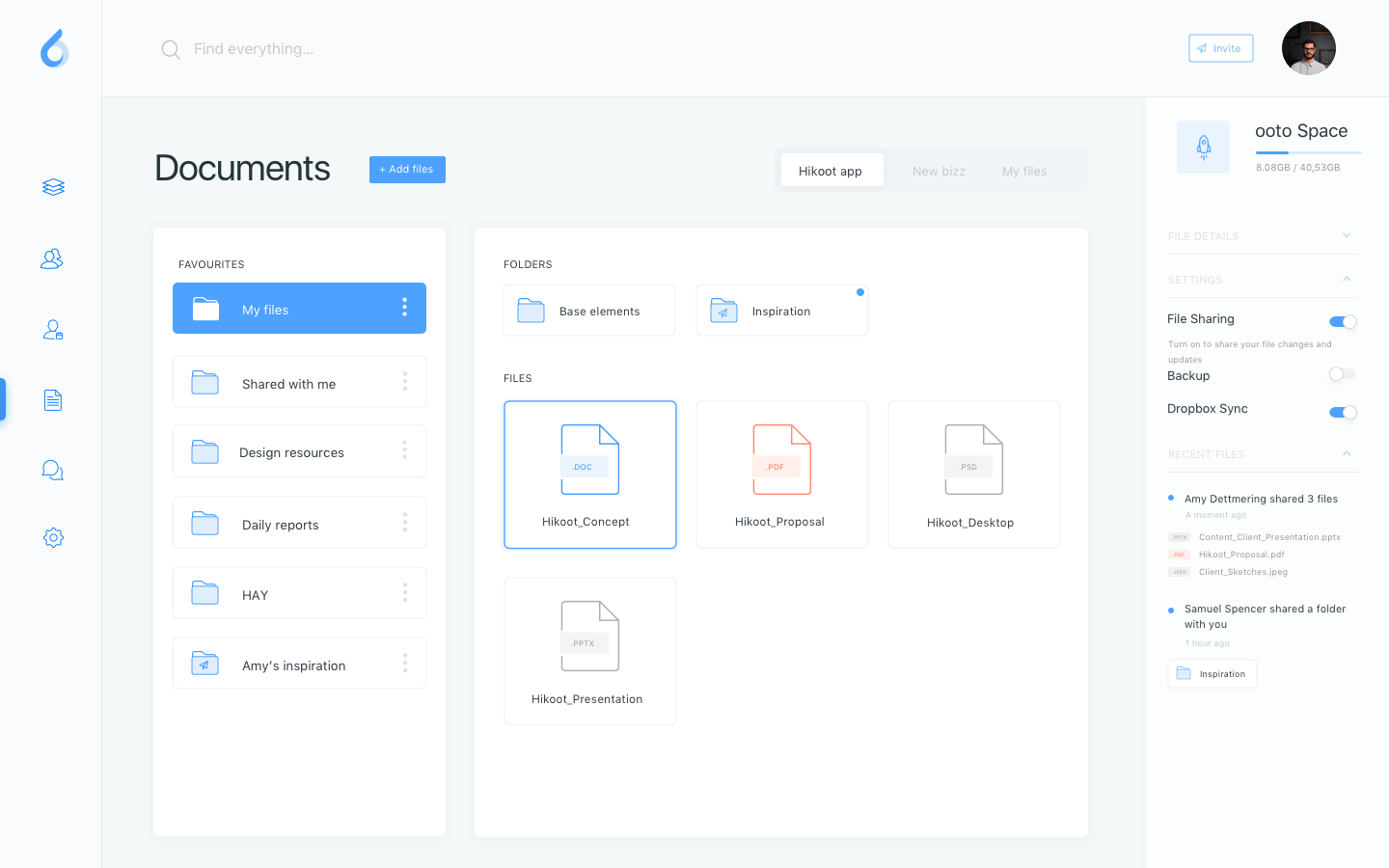The image size is (1389, 868).
Task: Click the Daily reports folder icon
Action: 204,523
